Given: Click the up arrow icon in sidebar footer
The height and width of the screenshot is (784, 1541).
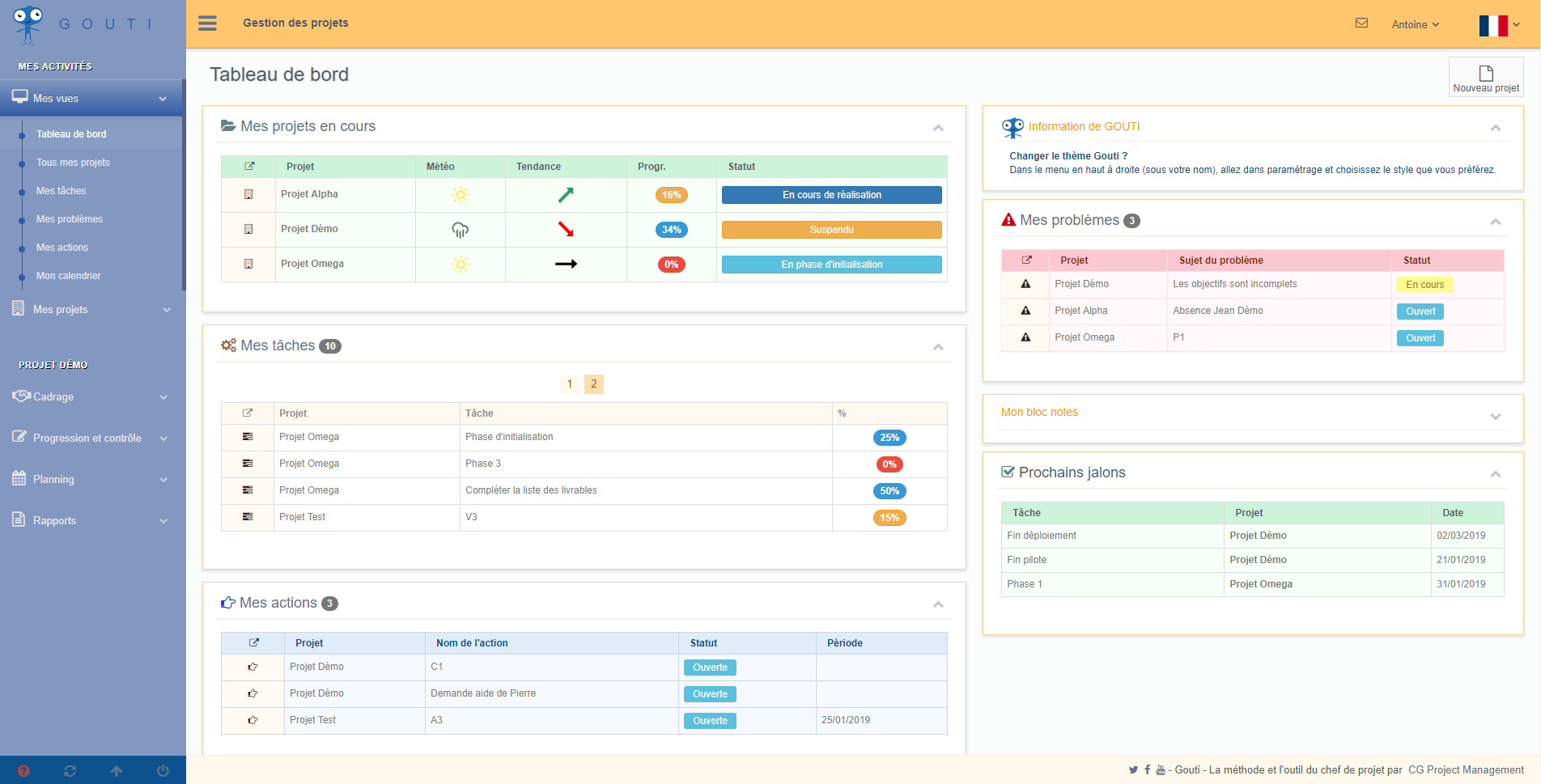Looking at the screenshot, I should pyautogui.click(x=117, y=771).
